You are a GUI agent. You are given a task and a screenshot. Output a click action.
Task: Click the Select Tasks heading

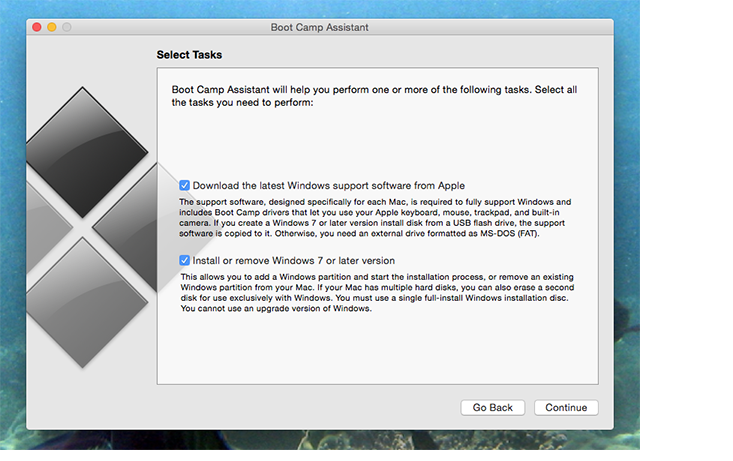pyautogui.click(x=189, y=55)
